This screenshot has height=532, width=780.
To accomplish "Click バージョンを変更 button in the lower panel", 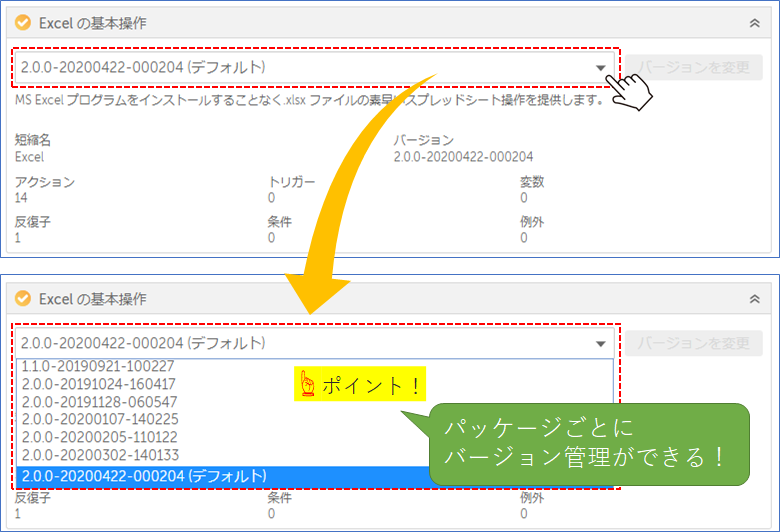I will tap(694, 343).
